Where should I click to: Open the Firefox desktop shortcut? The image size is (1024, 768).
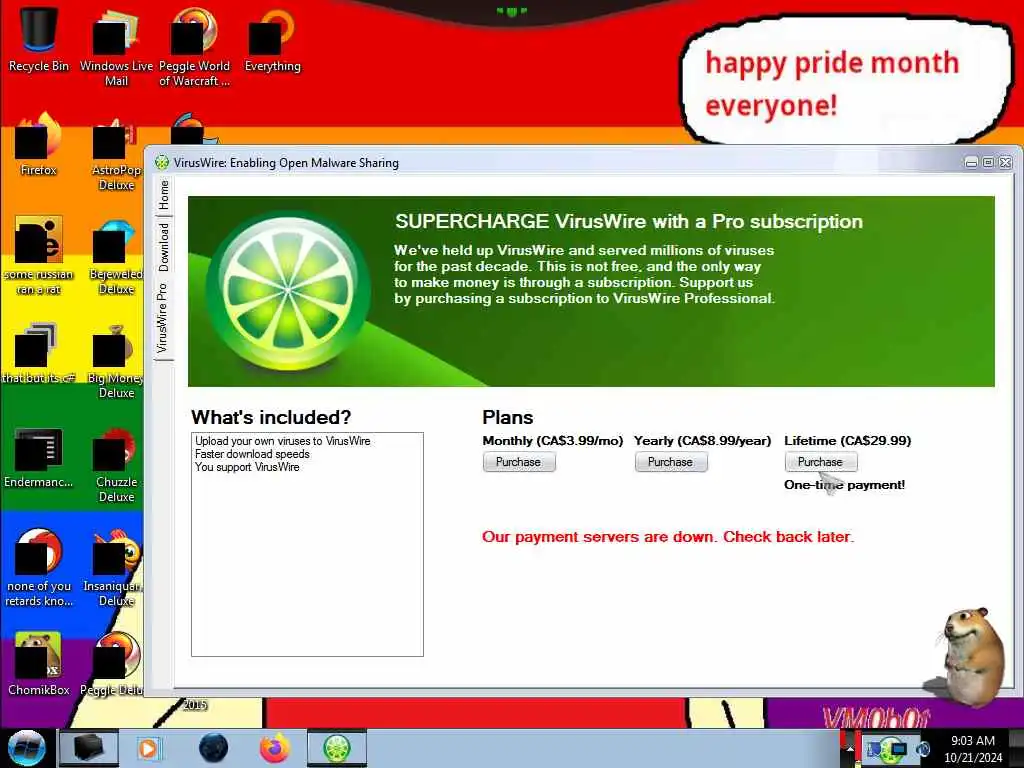39,144
